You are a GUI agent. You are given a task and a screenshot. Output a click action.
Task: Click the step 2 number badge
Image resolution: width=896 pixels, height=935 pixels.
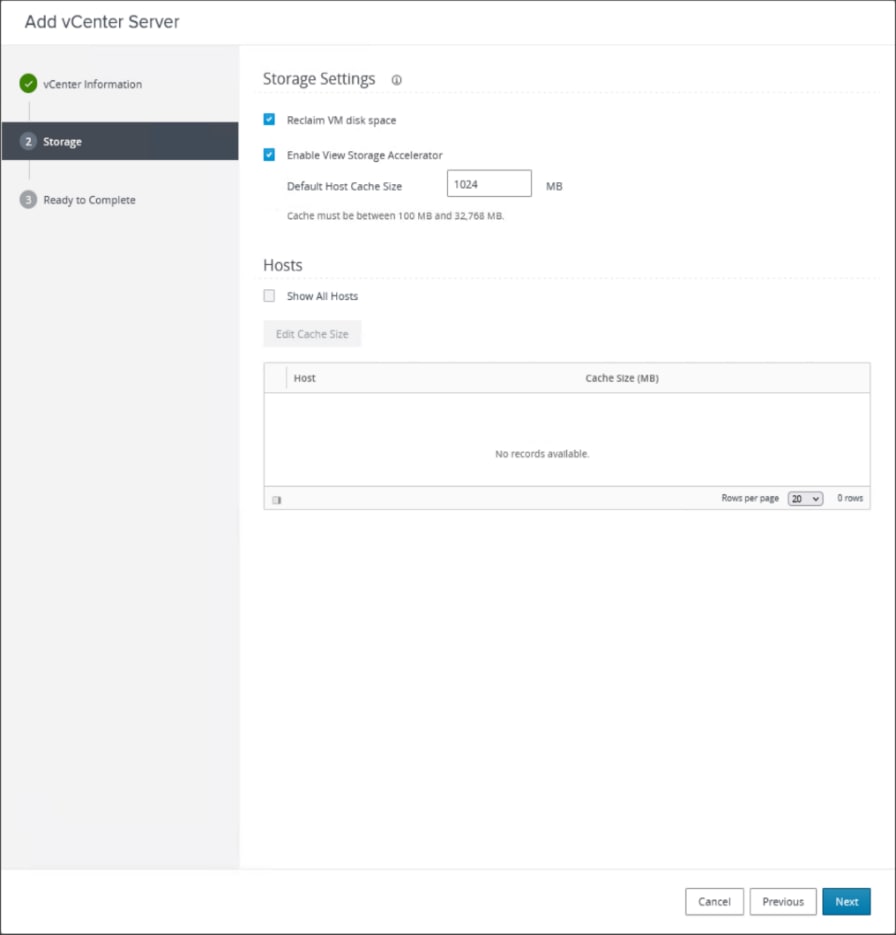[28, 141]
